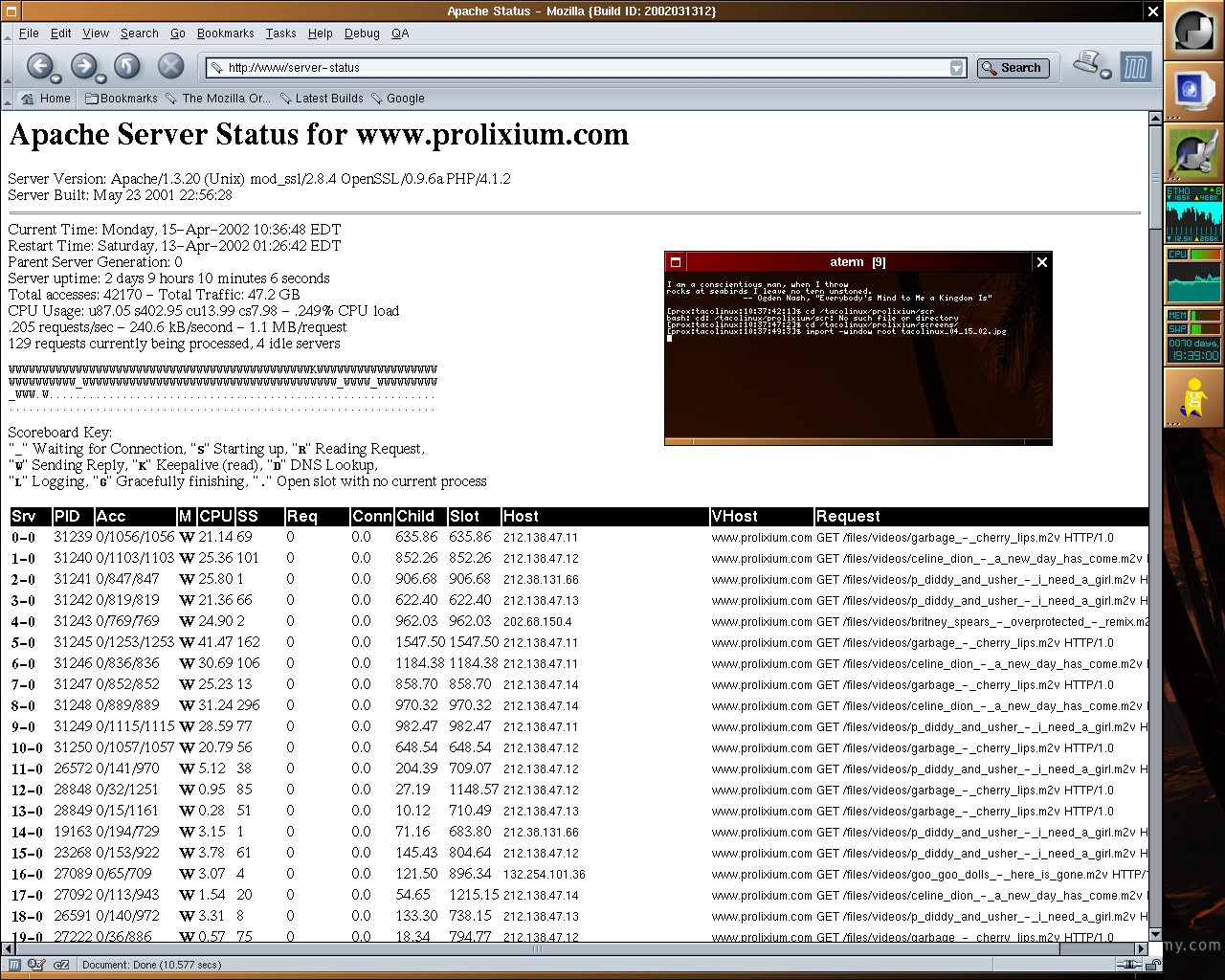
Task: Open the View menu
Action: 96,33
